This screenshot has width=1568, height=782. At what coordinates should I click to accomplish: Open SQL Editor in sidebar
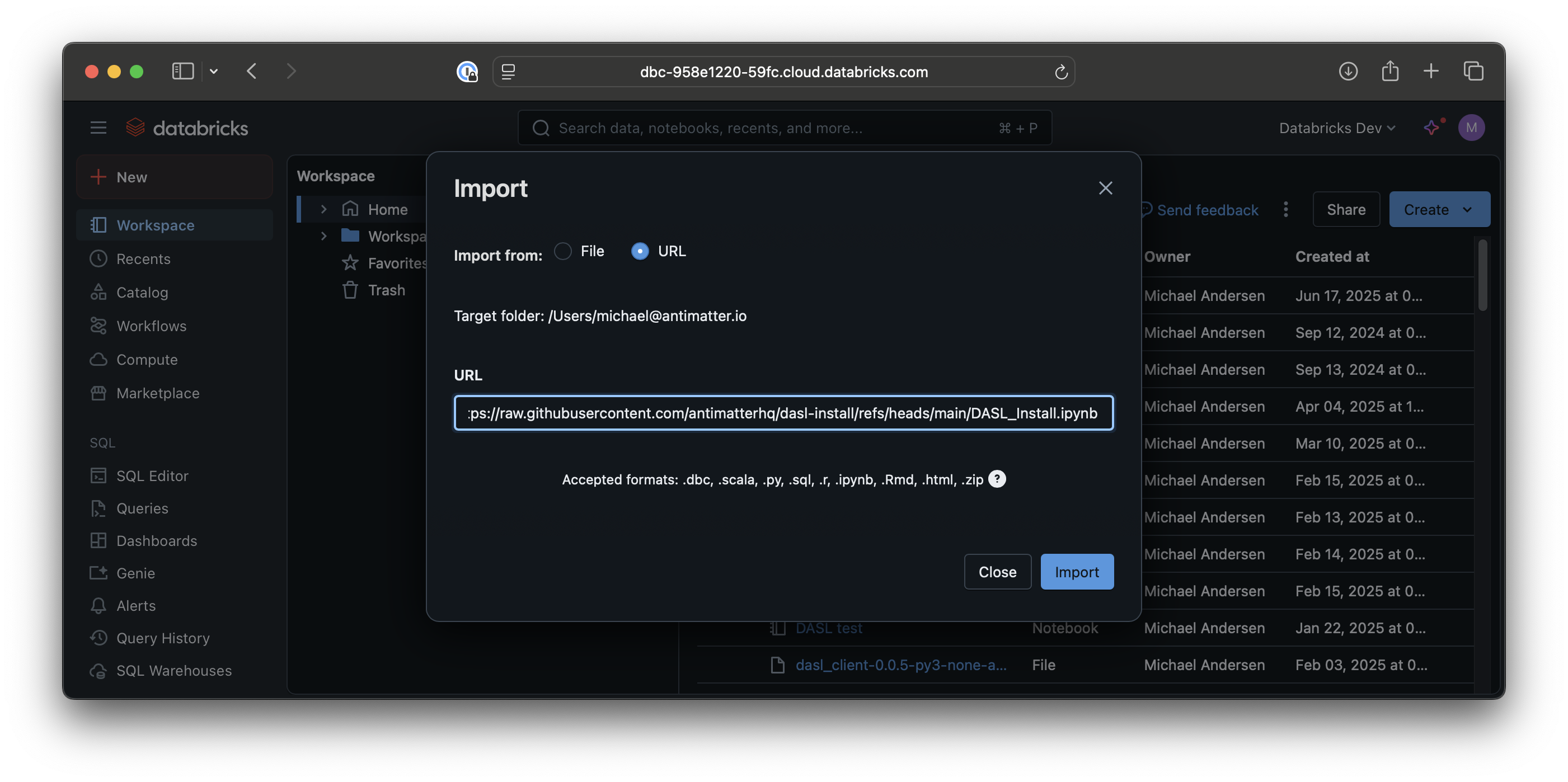click(x=175, y=476)
